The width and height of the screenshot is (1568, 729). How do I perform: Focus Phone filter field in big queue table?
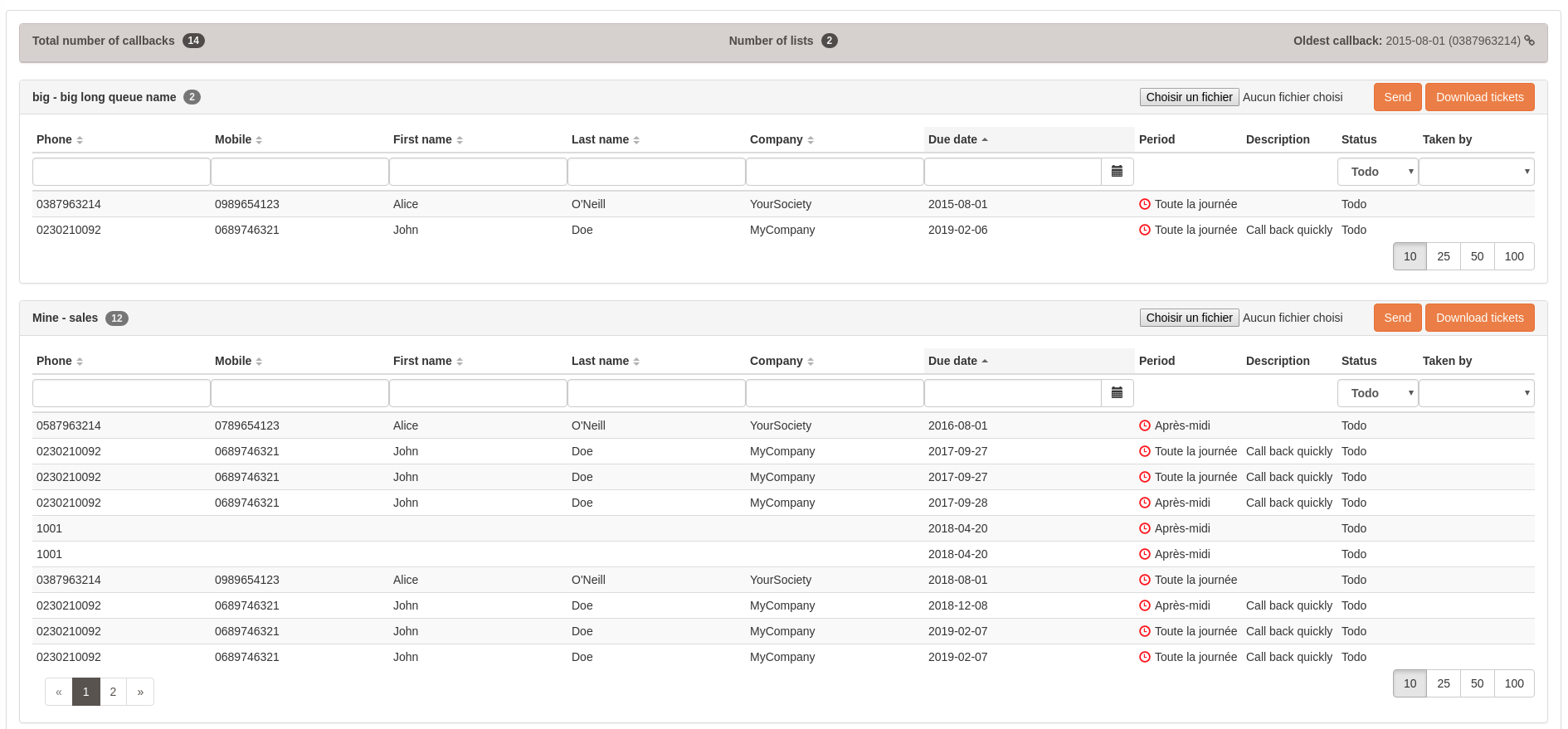(x=121, y=172)
